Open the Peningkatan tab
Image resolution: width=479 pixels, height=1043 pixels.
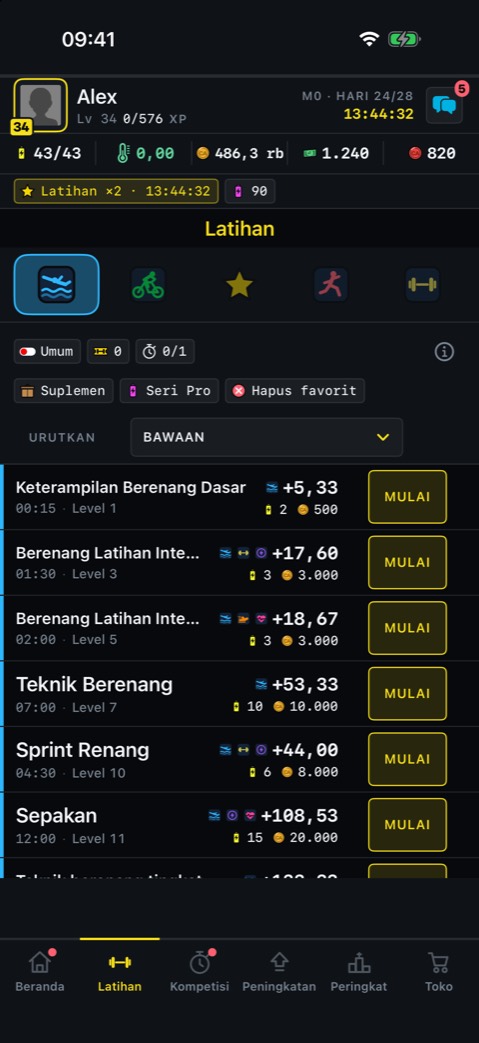(279, 972)
